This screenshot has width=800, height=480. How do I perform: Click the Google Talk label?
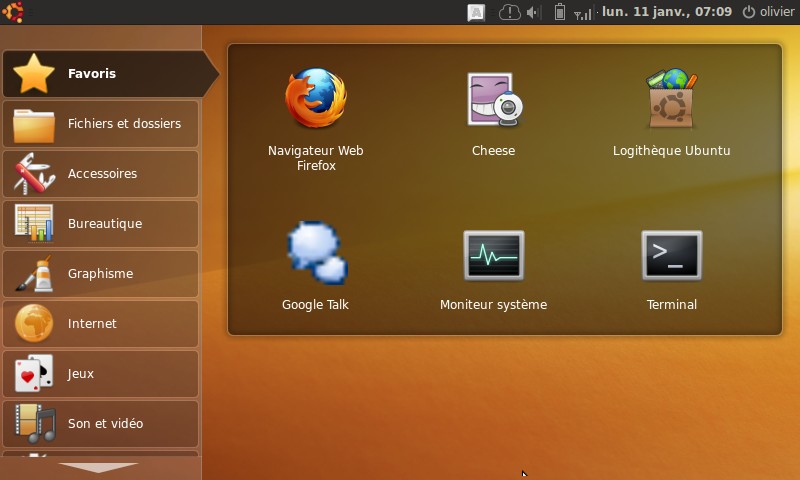[315, 305]
